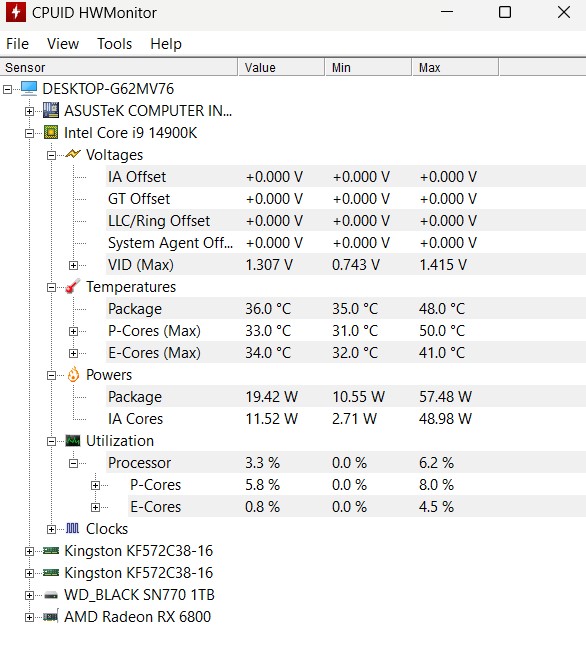Click the 50.0 °C P-Cores max value
Image resolution: width=586 pixels, height=672 pixels.
point(442,330)
